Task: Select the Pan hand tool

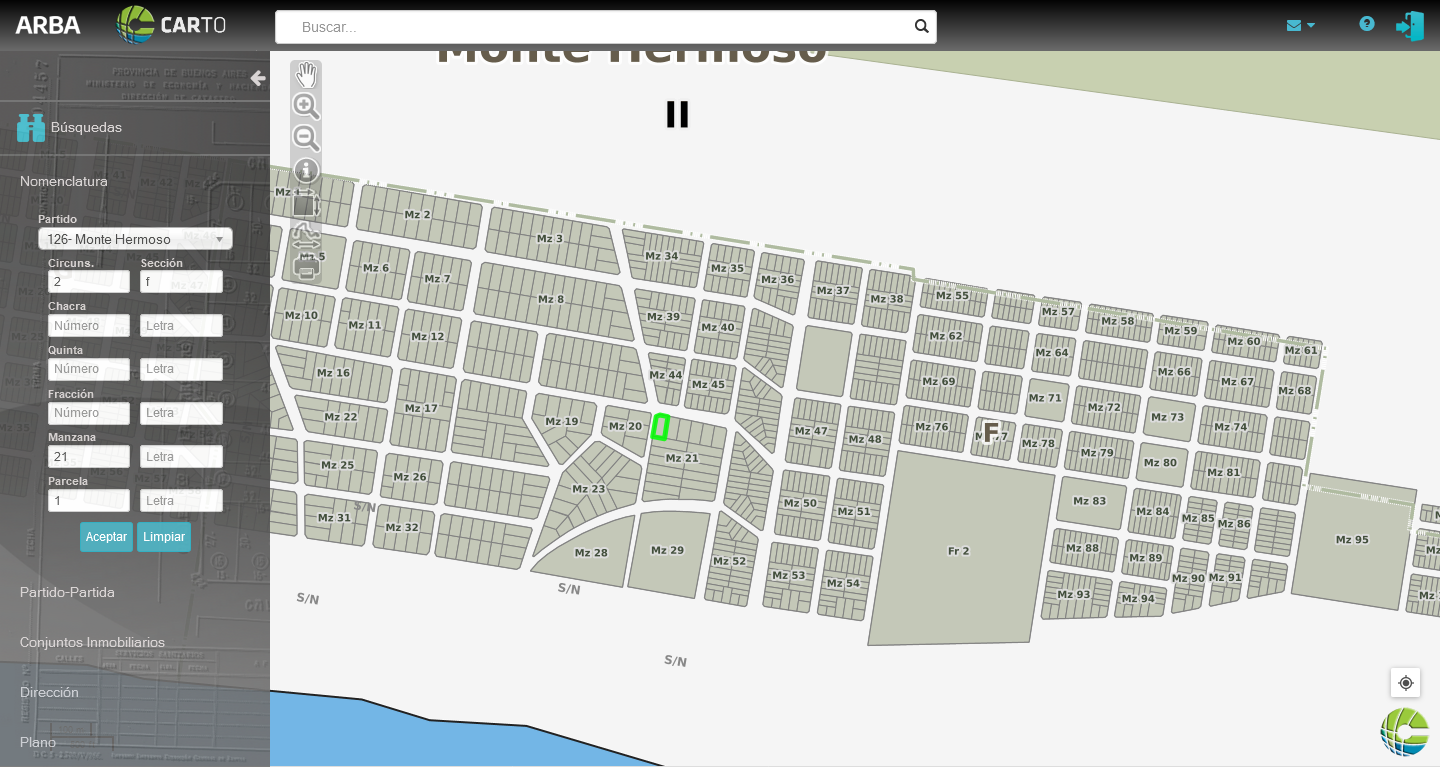Action: (306, 75)
